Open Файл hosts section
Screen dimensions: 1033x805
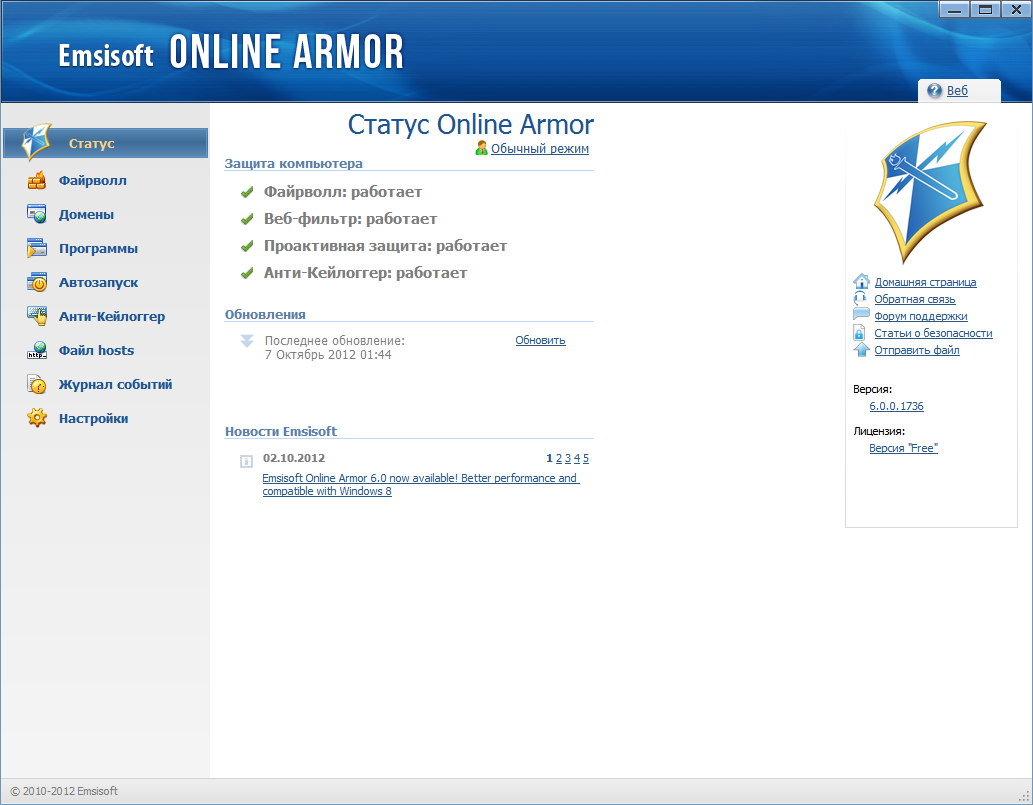tap(96, 350)
